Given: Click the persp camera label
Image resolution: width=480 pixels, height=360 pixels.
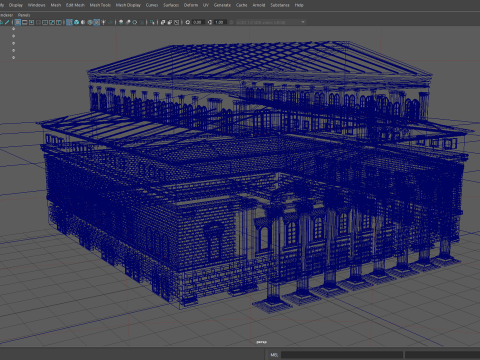Looking at the screenshot, I should tap(261, 342).
